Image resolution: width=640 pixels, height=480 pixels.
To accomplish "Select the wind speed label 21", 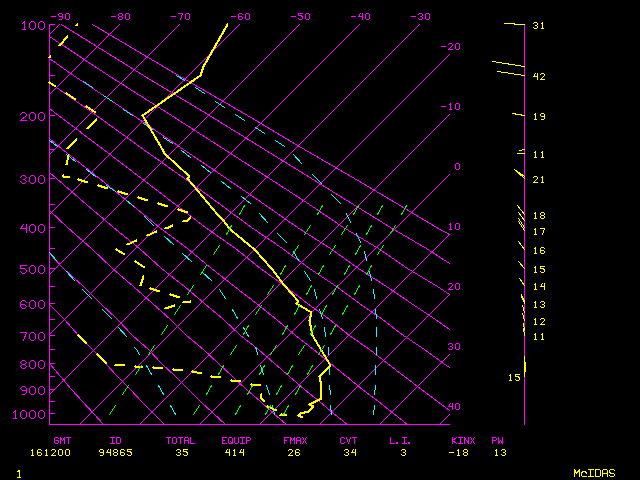I will pyautogui.click(x=538, y=180).
